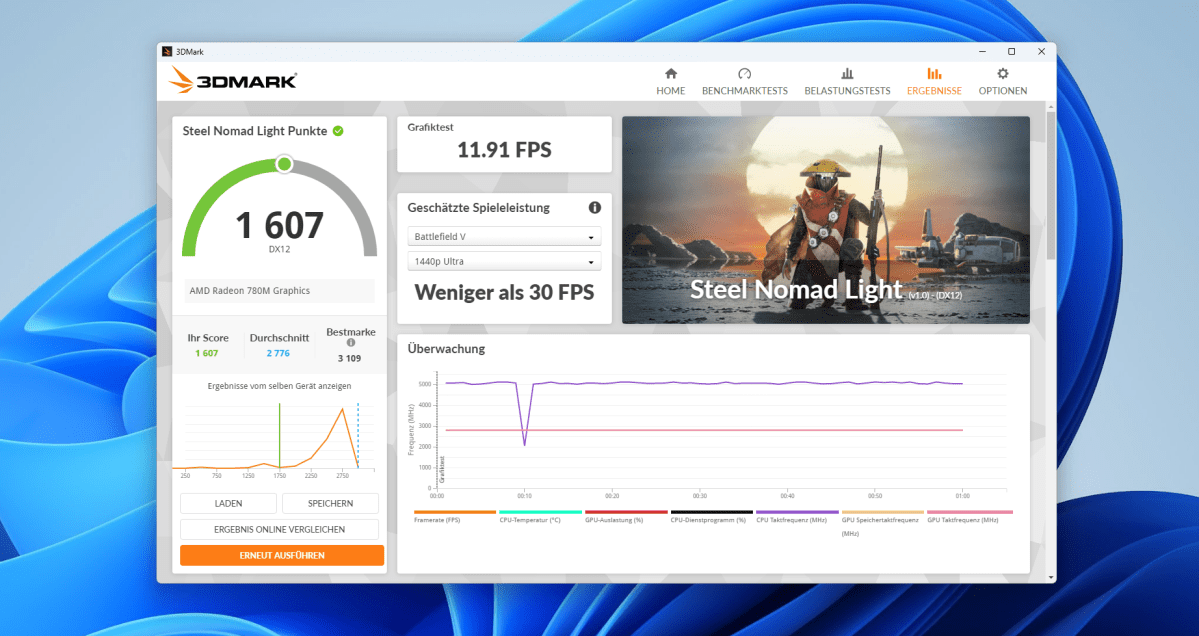Open Optionen with the gear icon
This screenshot has height=636, width=1199.
[1002, 74]
